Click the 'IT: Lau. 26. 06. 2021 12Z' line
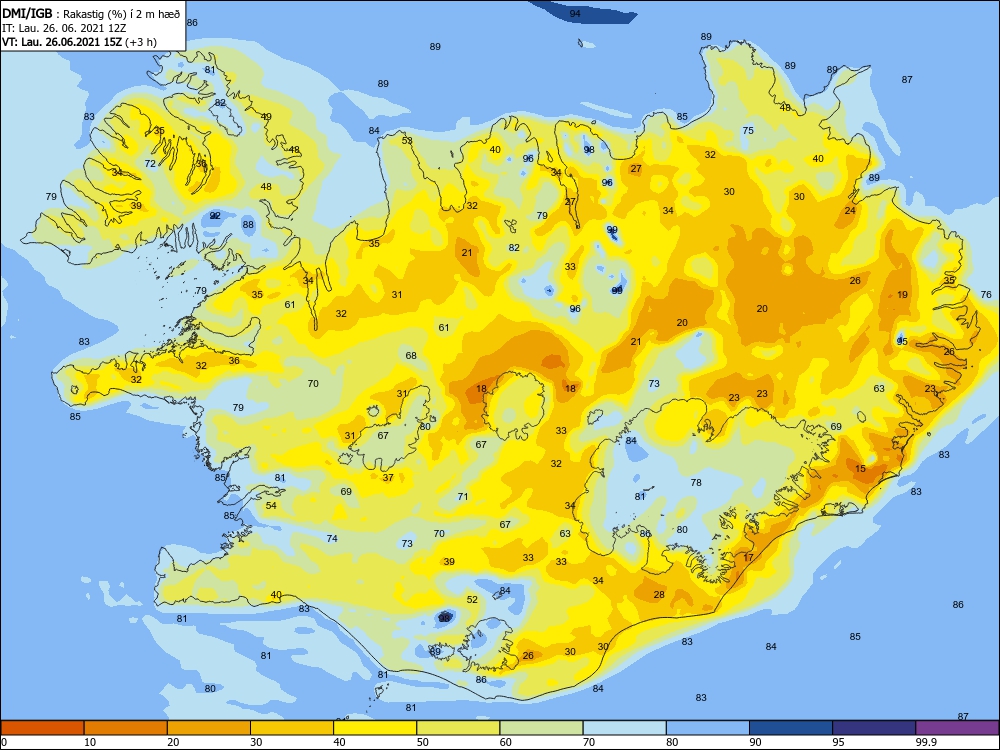The height and width of the screenshot is (750, 1000). click(64, 28)
